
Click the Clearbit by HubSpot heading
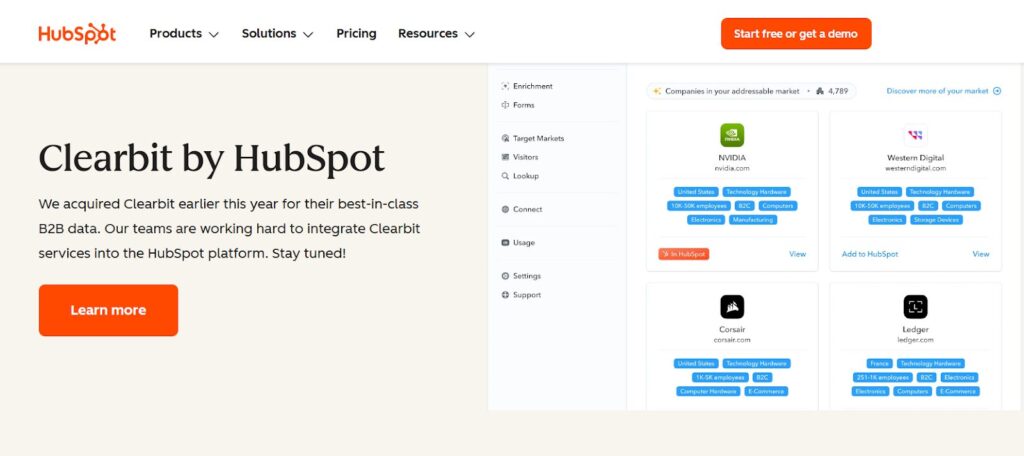[212, 158]
